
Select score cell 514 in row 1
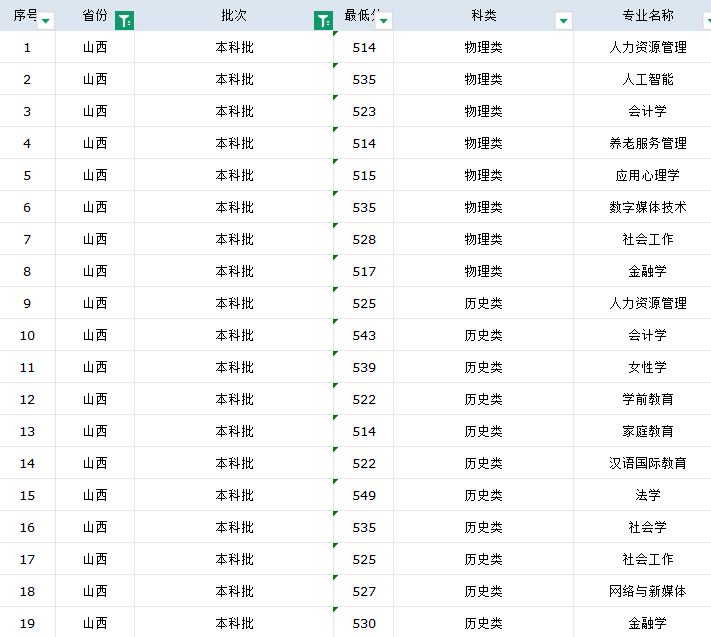click(x=364, y=47)
